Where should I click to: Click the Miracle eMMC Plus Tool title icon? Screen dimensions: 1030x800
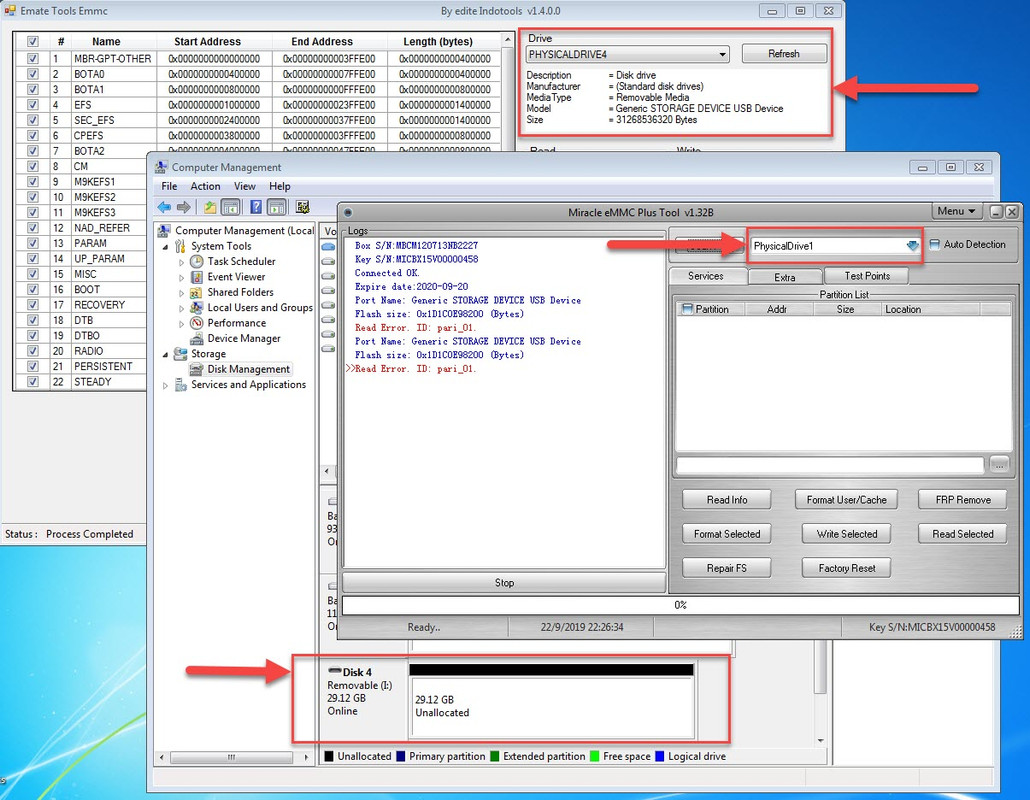tap(348, 212)
